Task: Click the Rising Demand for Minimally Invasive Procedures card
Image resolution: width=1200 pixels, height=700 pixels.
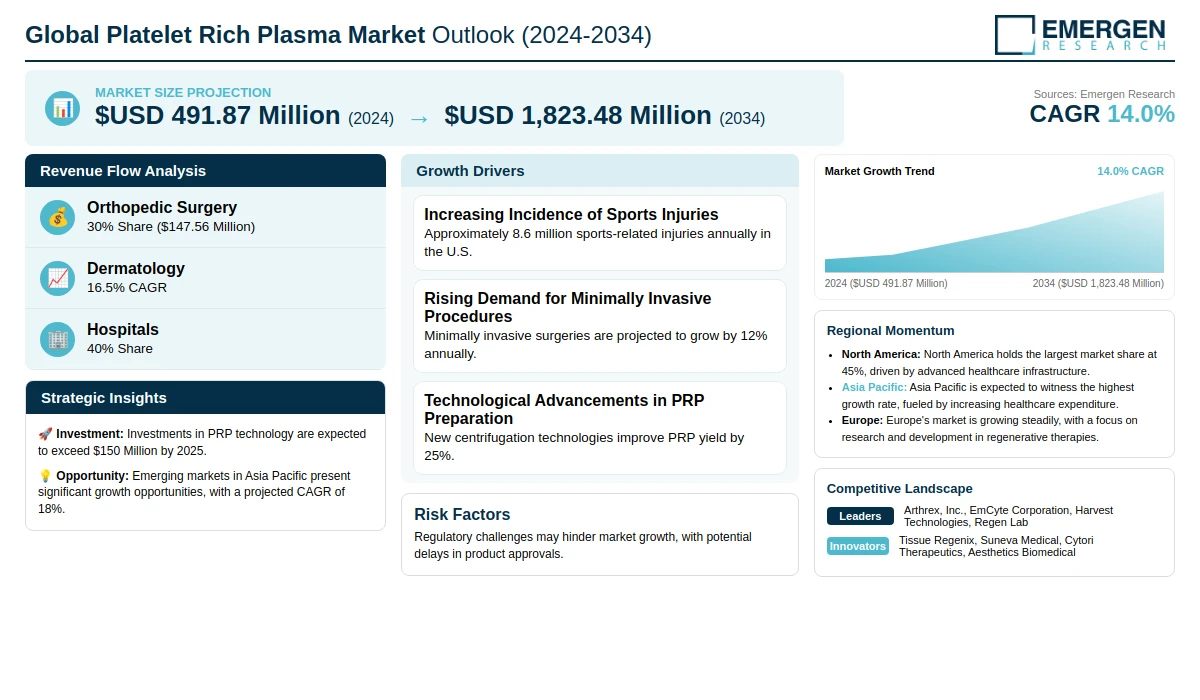Action: point(600,326)
